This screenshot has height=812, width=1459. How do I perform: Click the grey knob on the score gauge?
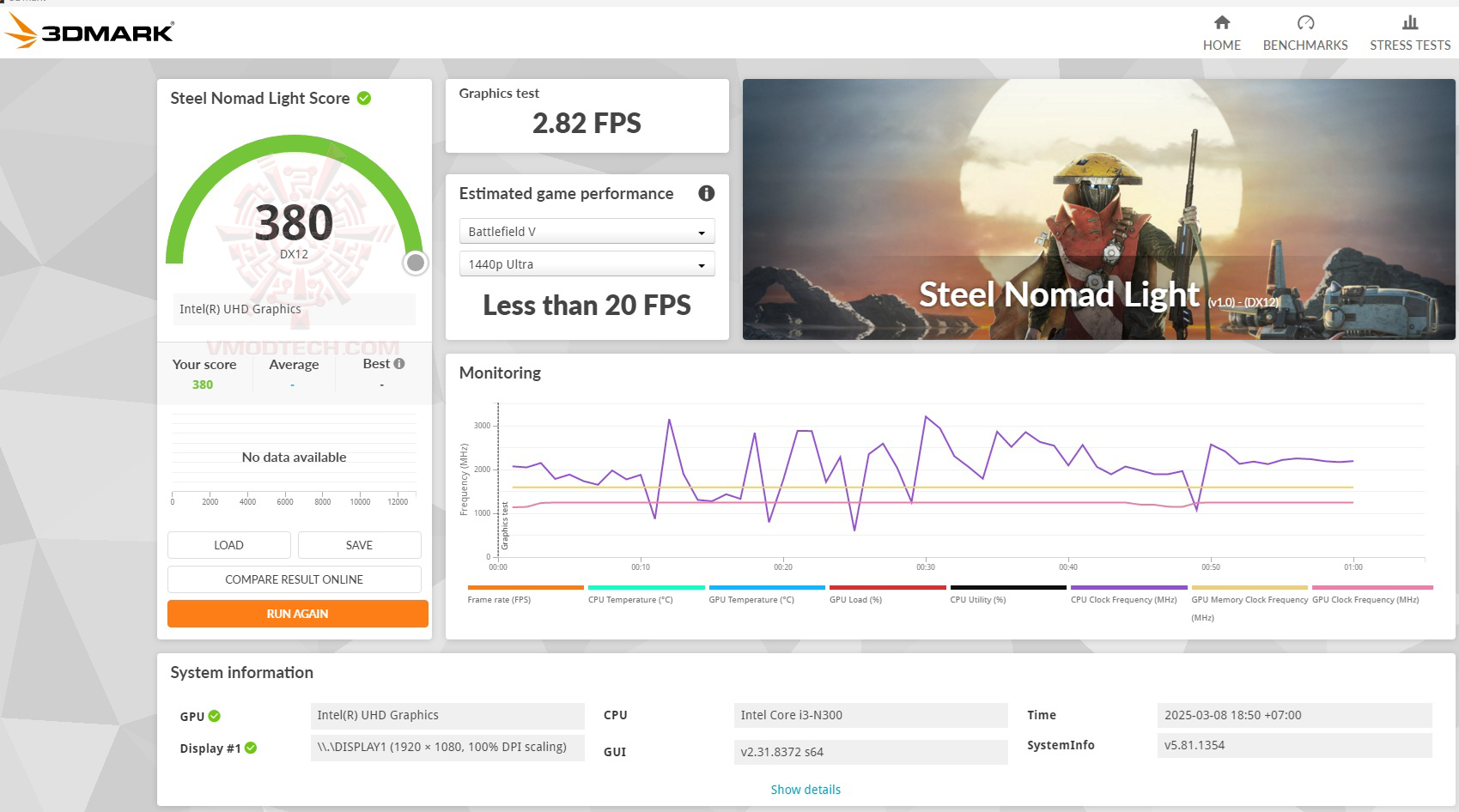(x=416, y=263)
